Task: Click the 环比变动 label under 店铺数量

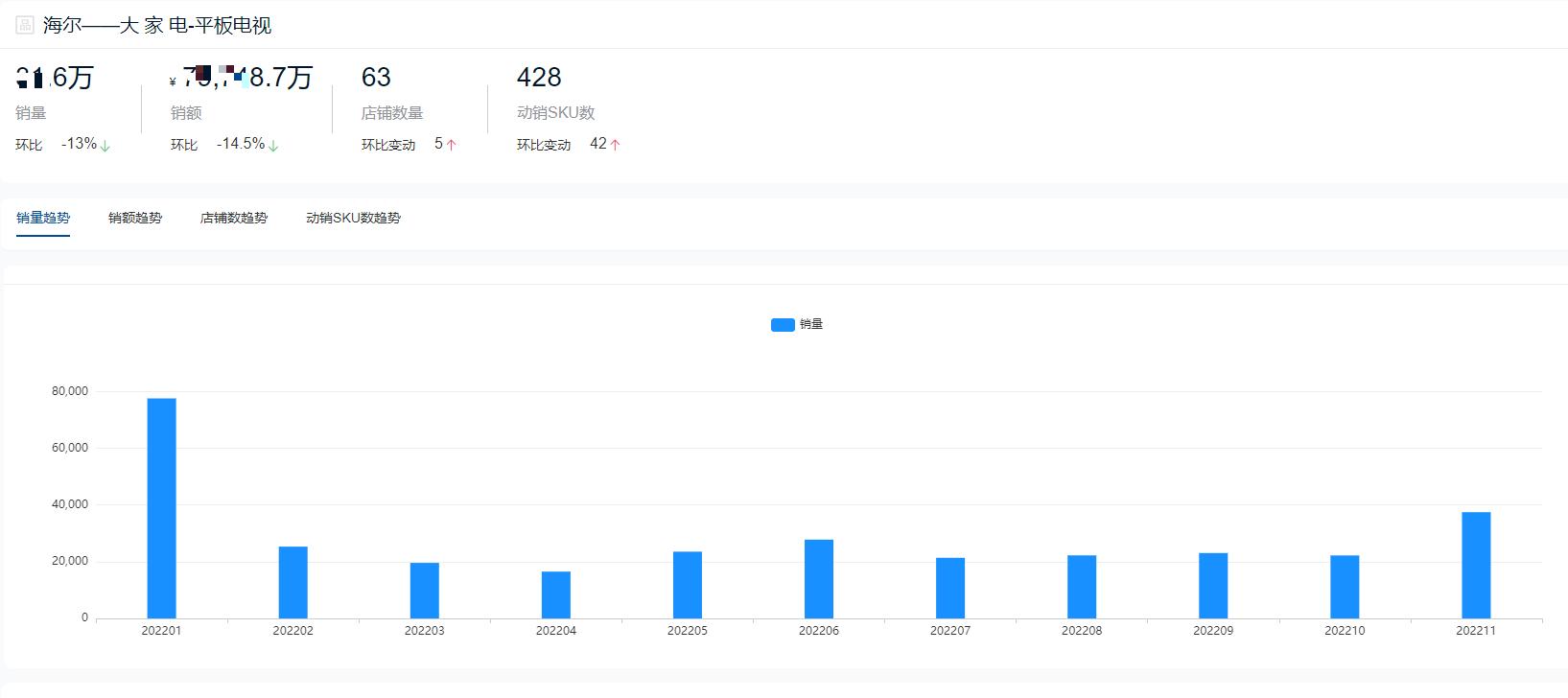Action: (x=388, y=145)
